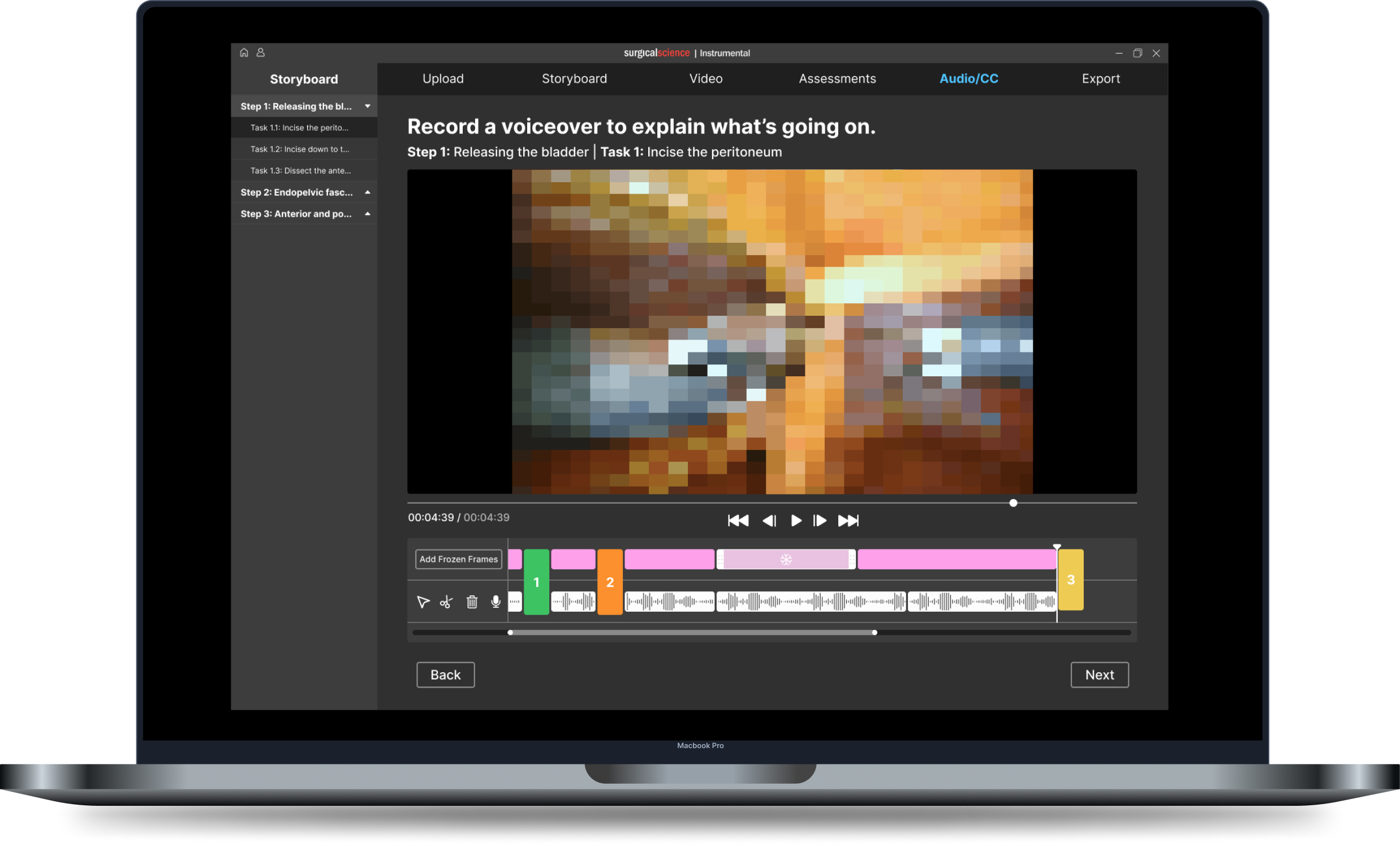This screenshot has height=846, width=1400.
Task: Open the Export tab
Action: 1101,79
